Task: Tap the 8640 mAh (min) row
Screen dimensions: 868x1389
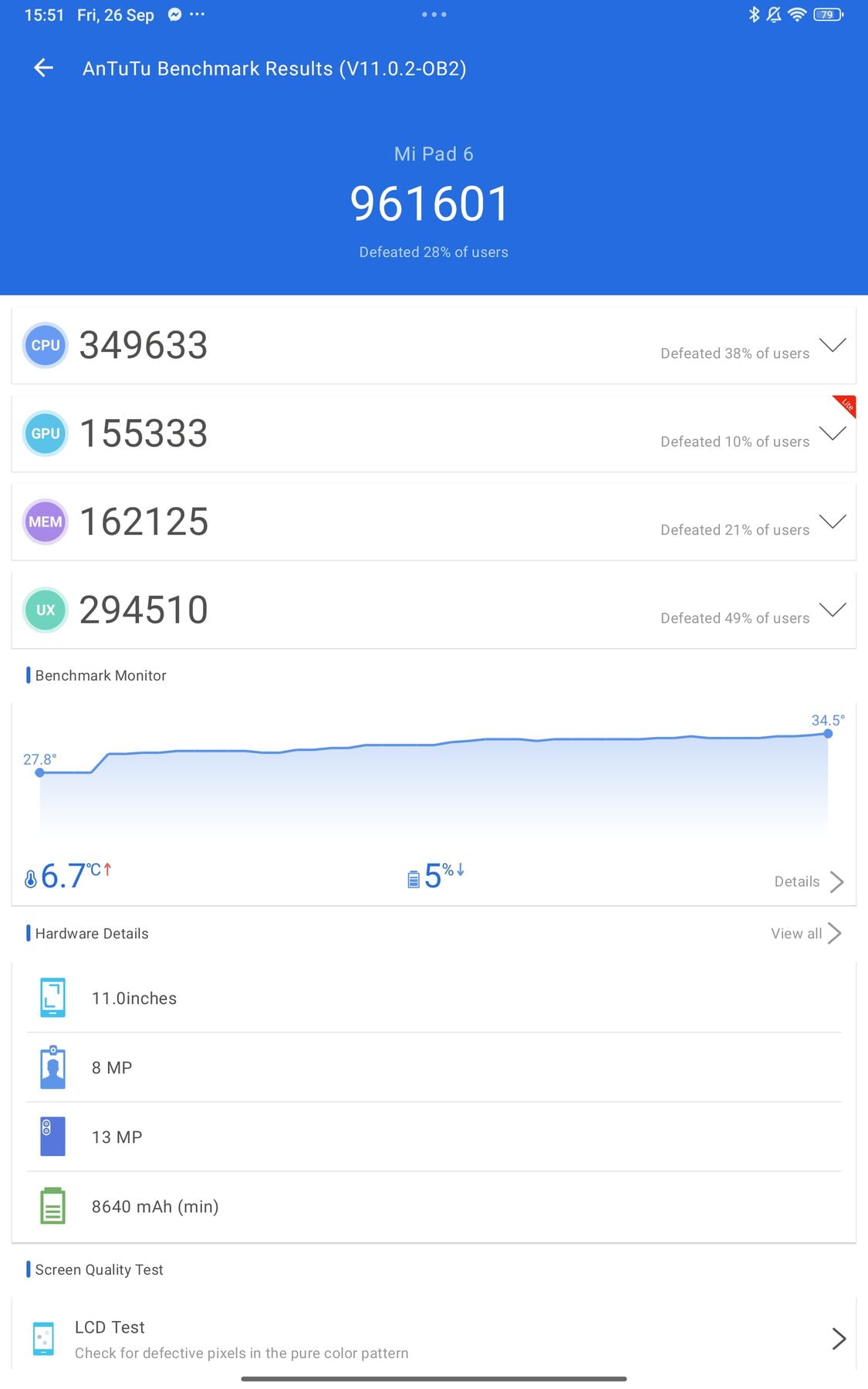Action: point(434,1206)
